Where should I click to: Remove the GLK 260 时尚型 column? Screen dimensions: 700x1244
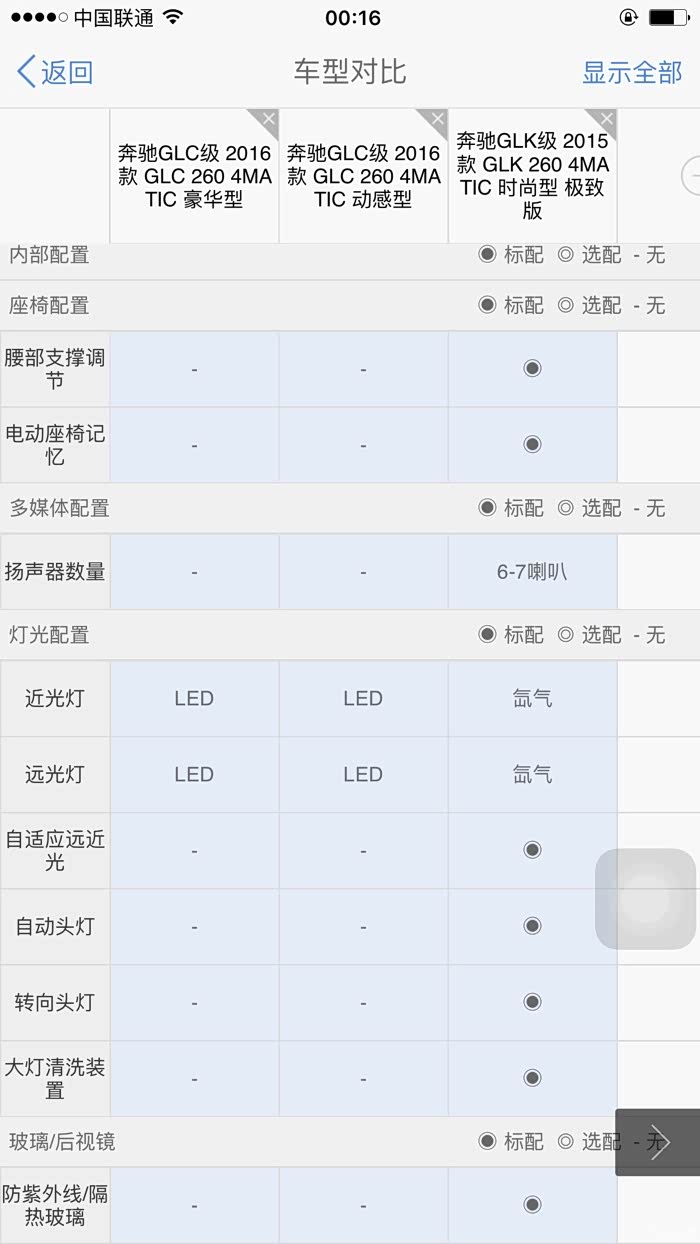point(605,120)
